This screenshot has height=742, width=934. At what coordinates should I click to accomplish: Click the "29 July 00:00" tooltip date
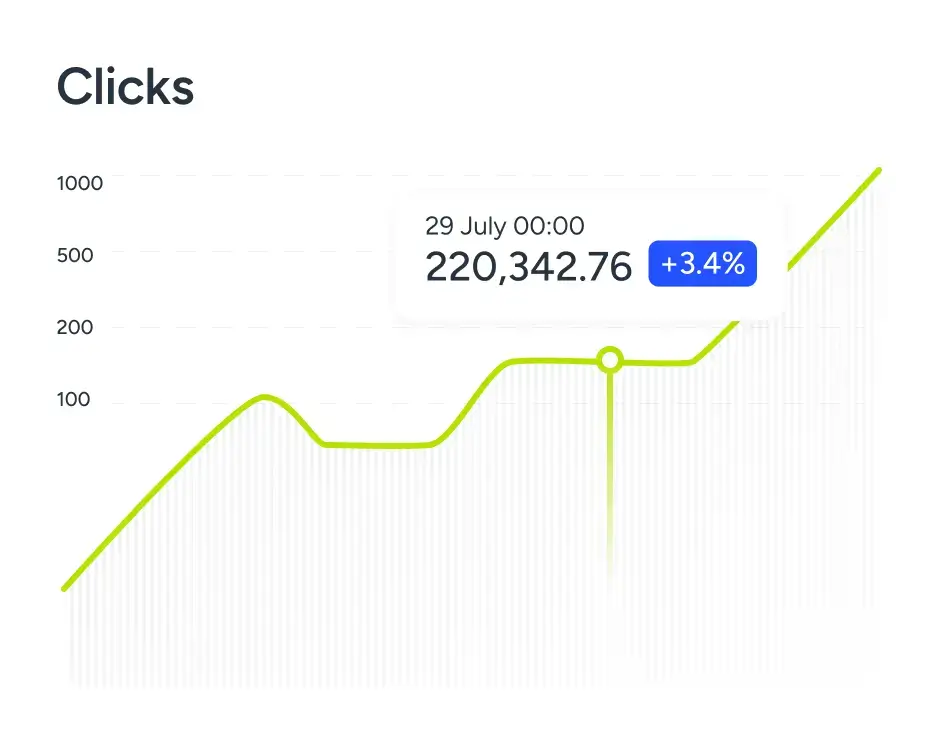coord(504,226)
